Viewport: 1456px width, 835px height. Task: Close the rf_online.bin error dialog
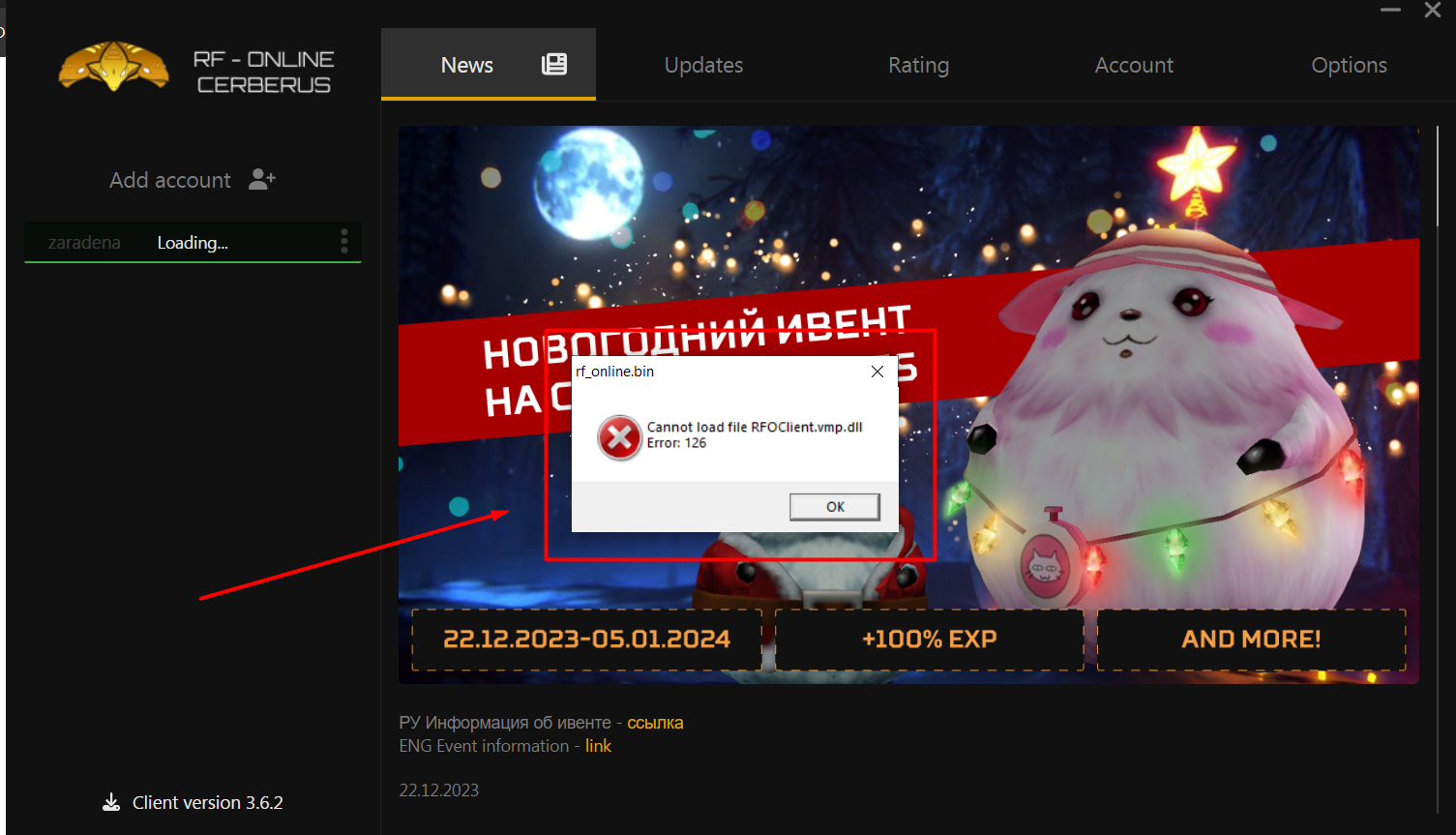click(877, 372)
